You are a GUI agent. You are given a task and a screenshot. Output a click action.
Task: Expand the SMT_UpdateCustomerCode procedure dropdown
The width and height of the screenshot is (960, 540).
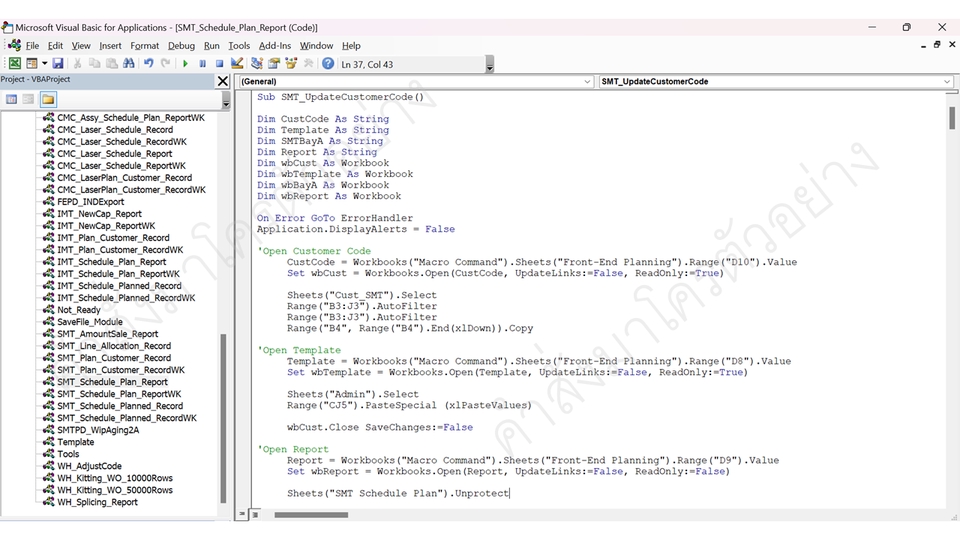947,81
